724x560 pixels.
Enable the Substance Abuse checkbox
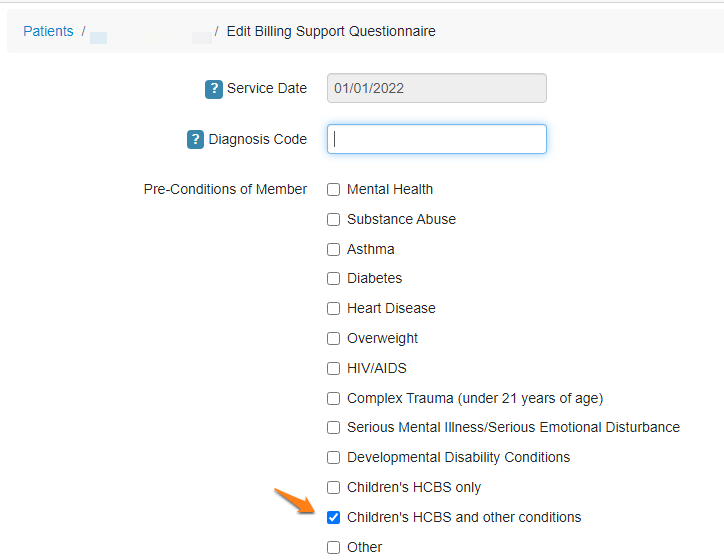click(x=333, y=219)
